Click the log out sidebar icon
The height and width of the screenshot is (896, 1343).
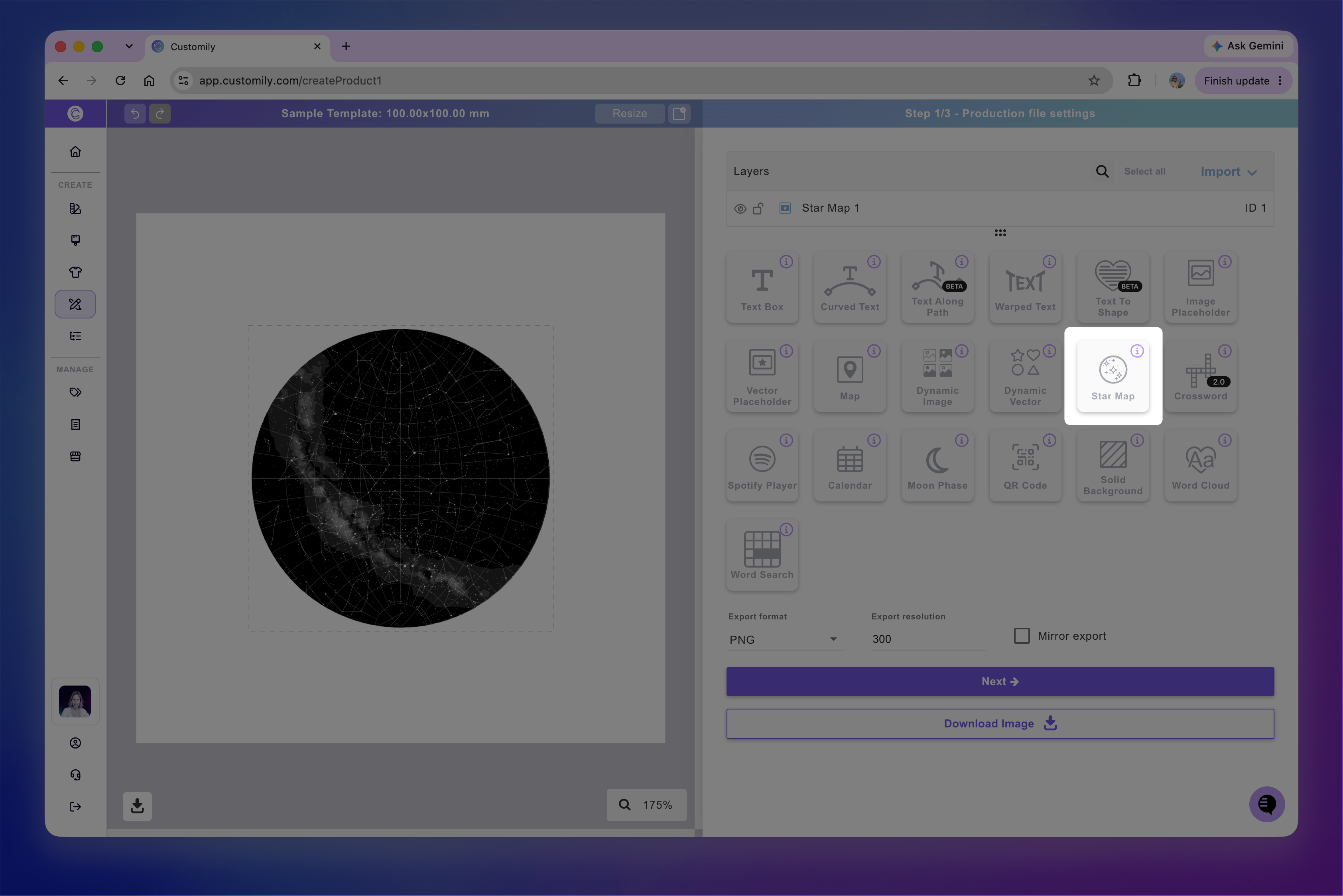pos(75,806)
